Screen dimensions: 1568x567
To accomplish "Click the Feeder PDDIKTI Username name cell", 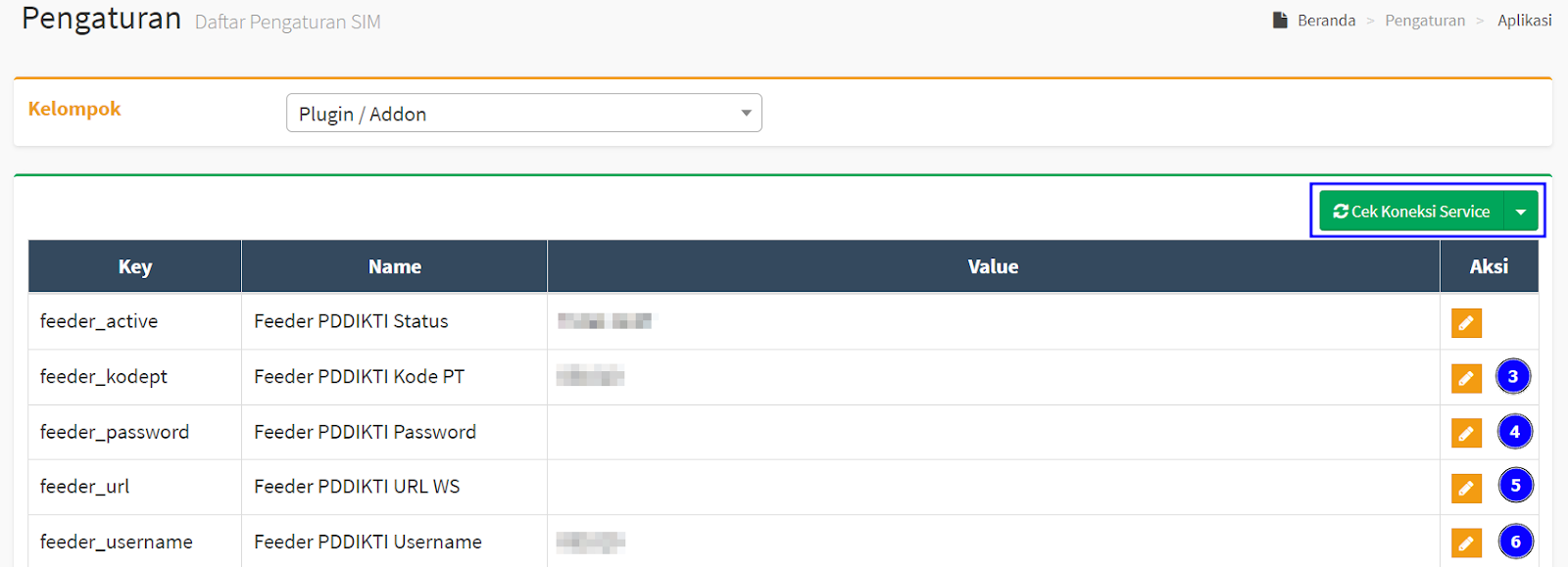I will (x=394, y=542).
